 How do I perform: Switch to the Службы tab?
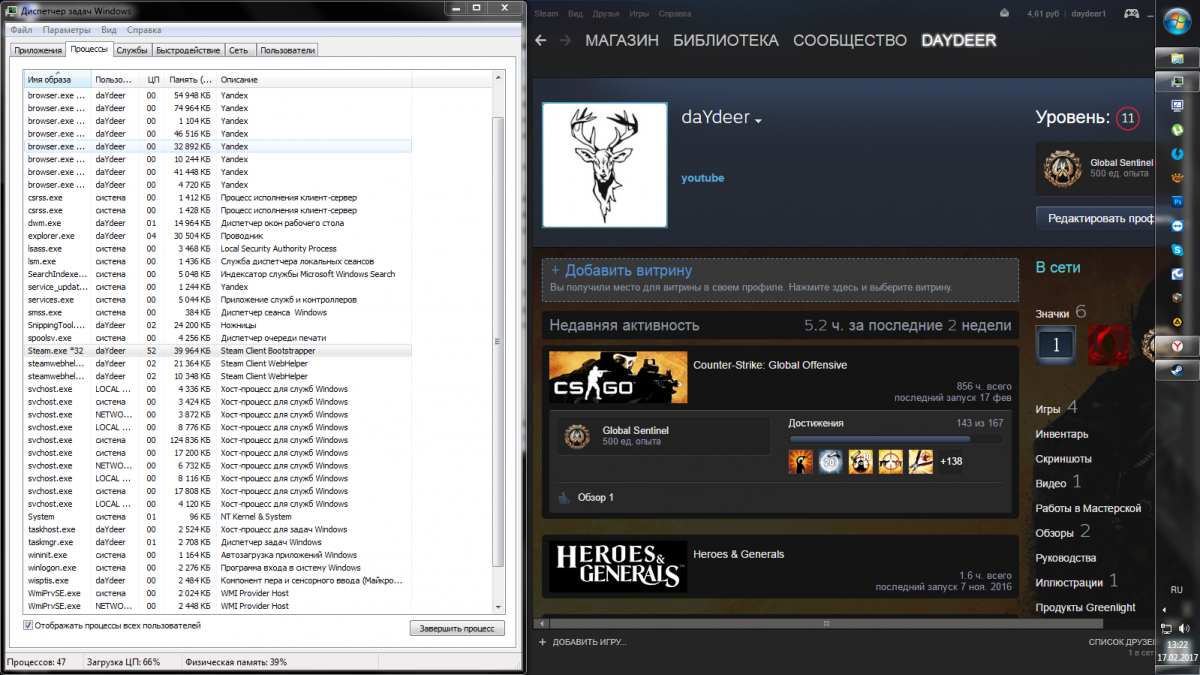[x=132, y=50]
